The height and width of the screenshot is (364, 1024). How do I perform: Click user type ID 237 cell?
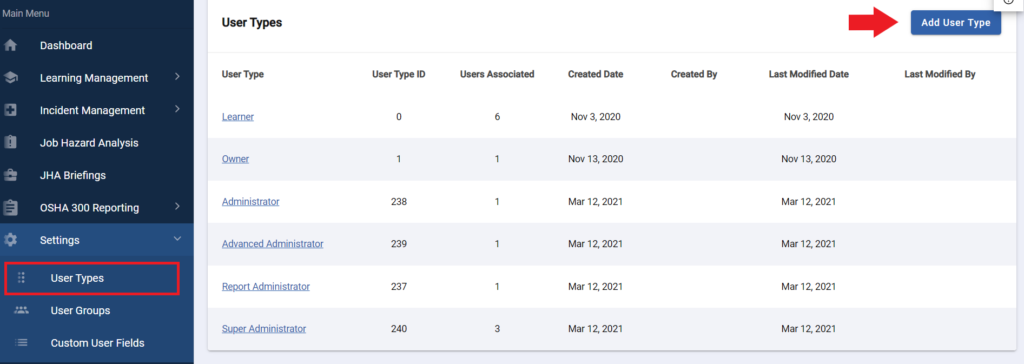tap(399, 286)
